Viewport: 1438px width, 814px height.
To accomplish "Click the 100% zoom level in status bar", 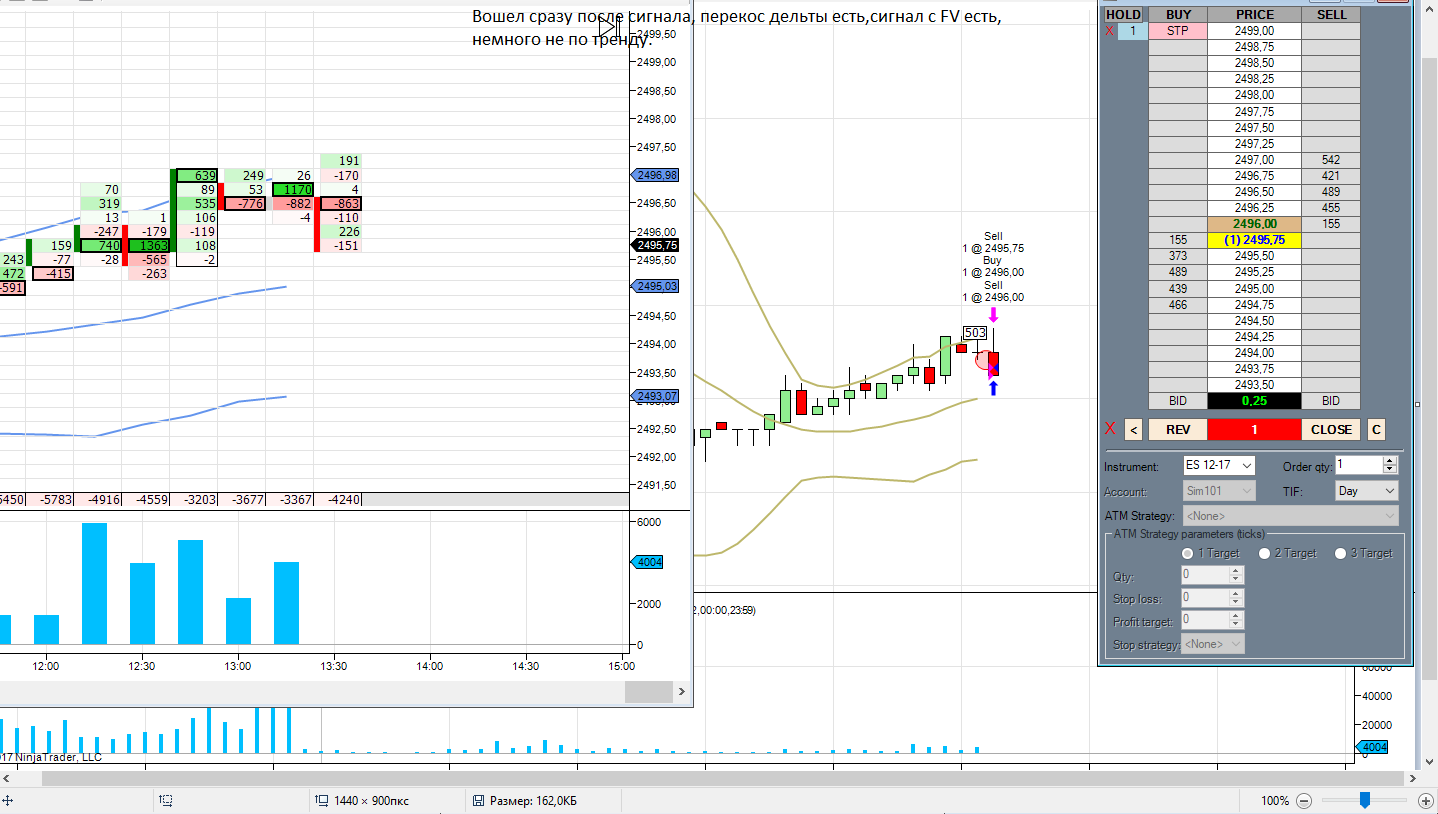I will pos(1274,801).
